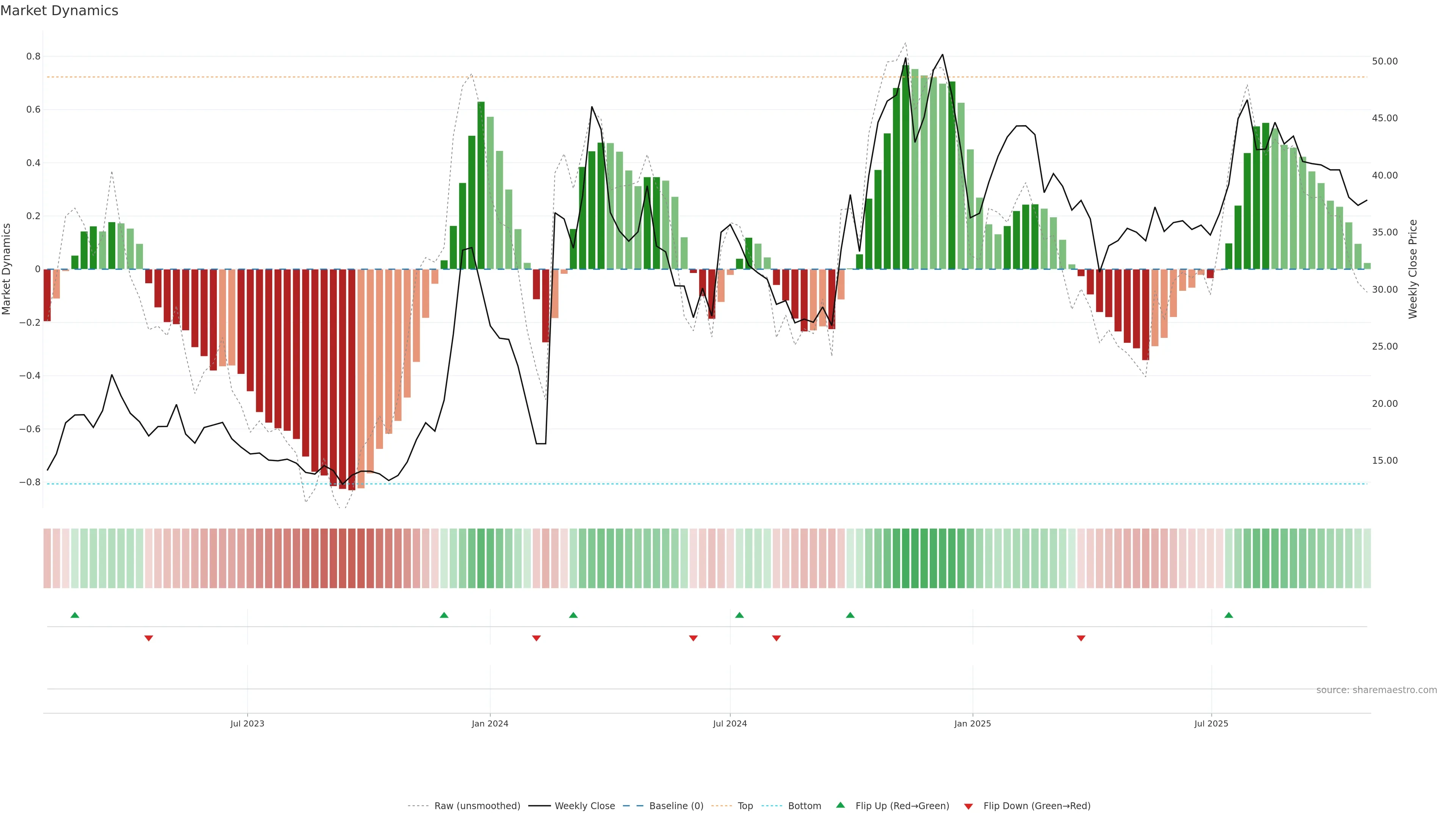Click the first red Flip Down marker
Image resolution: width=1456 pixels, height=819 pixels.
pos(149,638)
